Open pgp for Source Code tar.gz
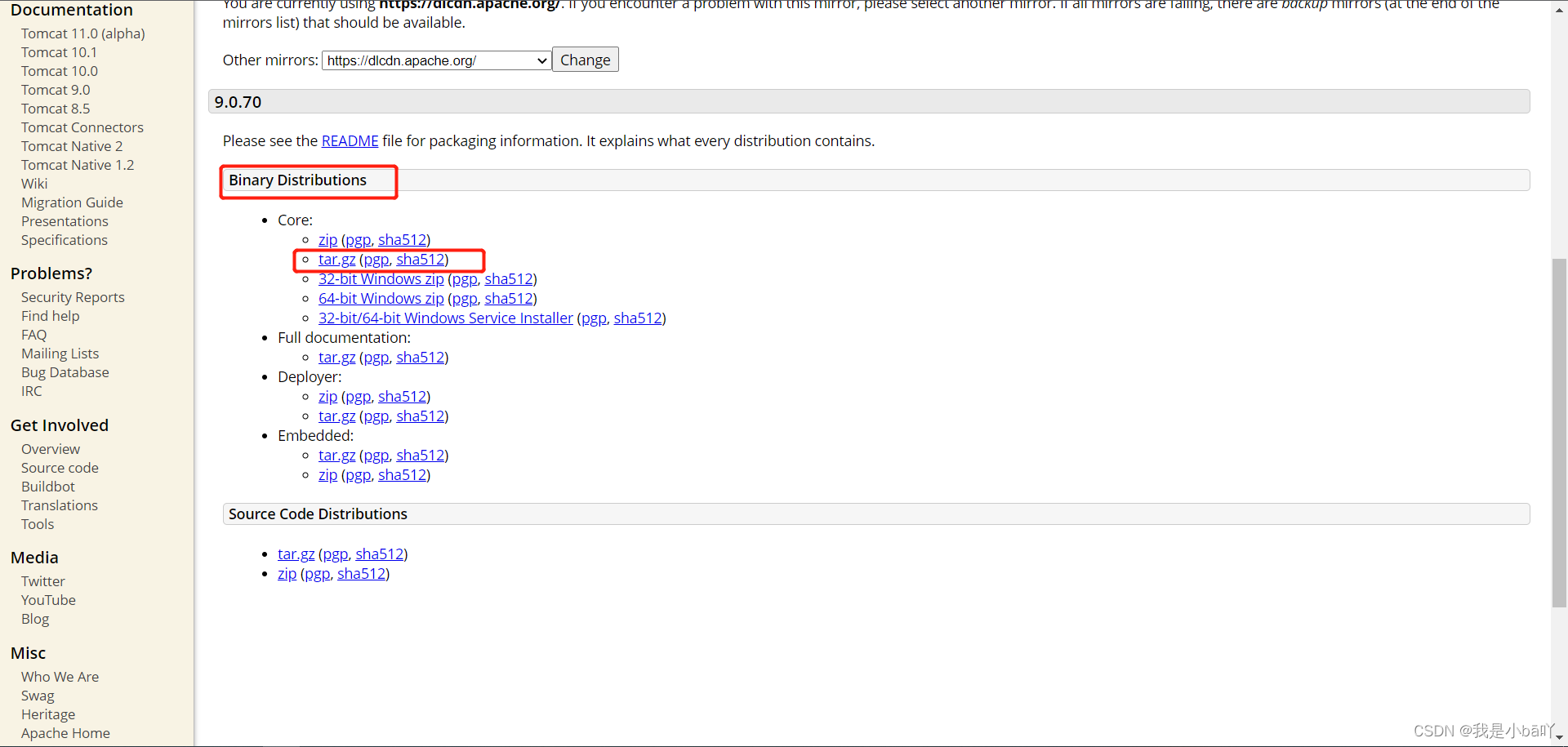The width and height of the screenshot is (1568, 747). pos(335,554)
